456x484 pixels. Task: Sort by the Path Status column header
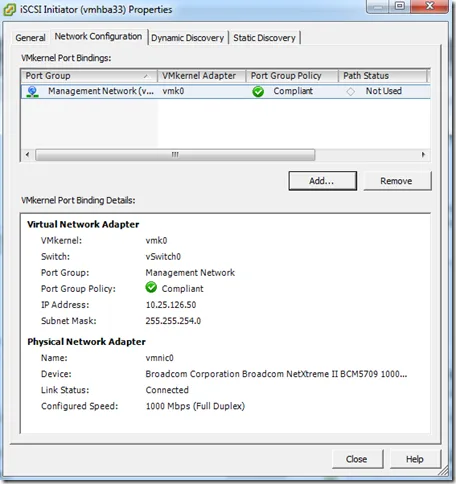(383, 76)
